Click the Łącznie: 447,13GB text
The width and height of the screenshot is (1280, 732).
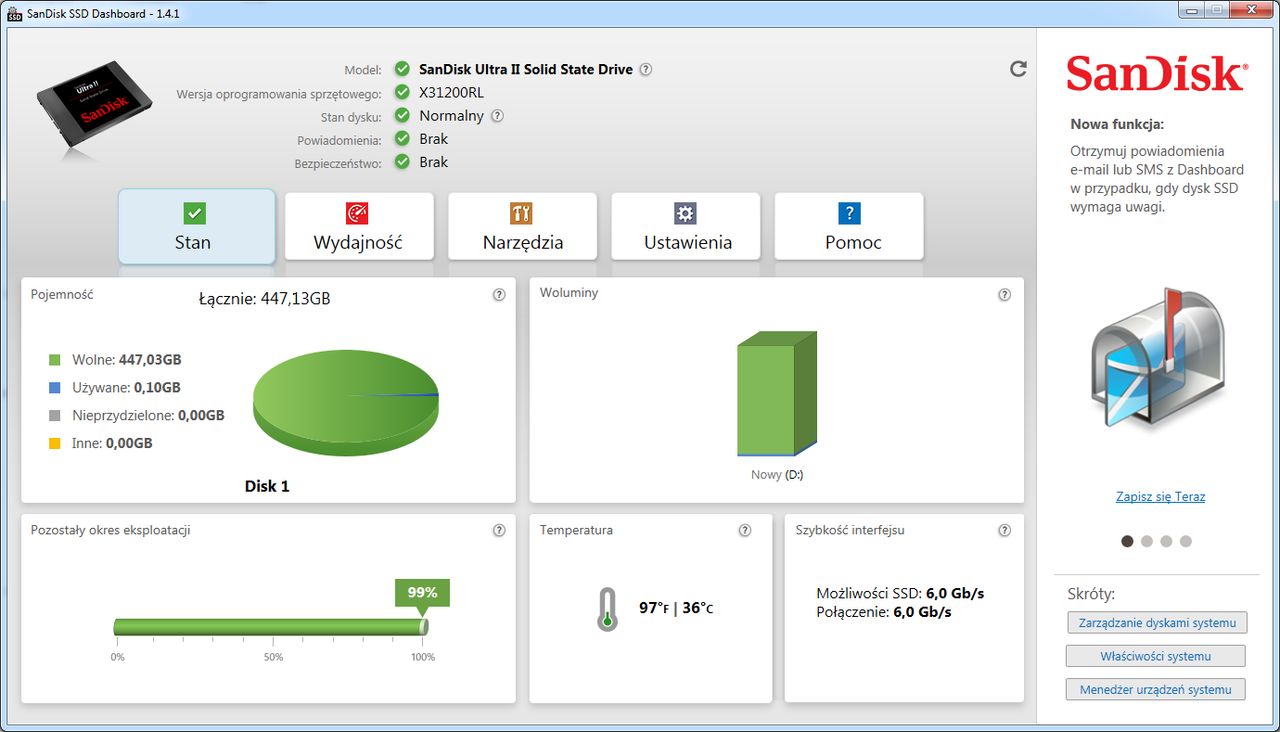pos(265,298)
